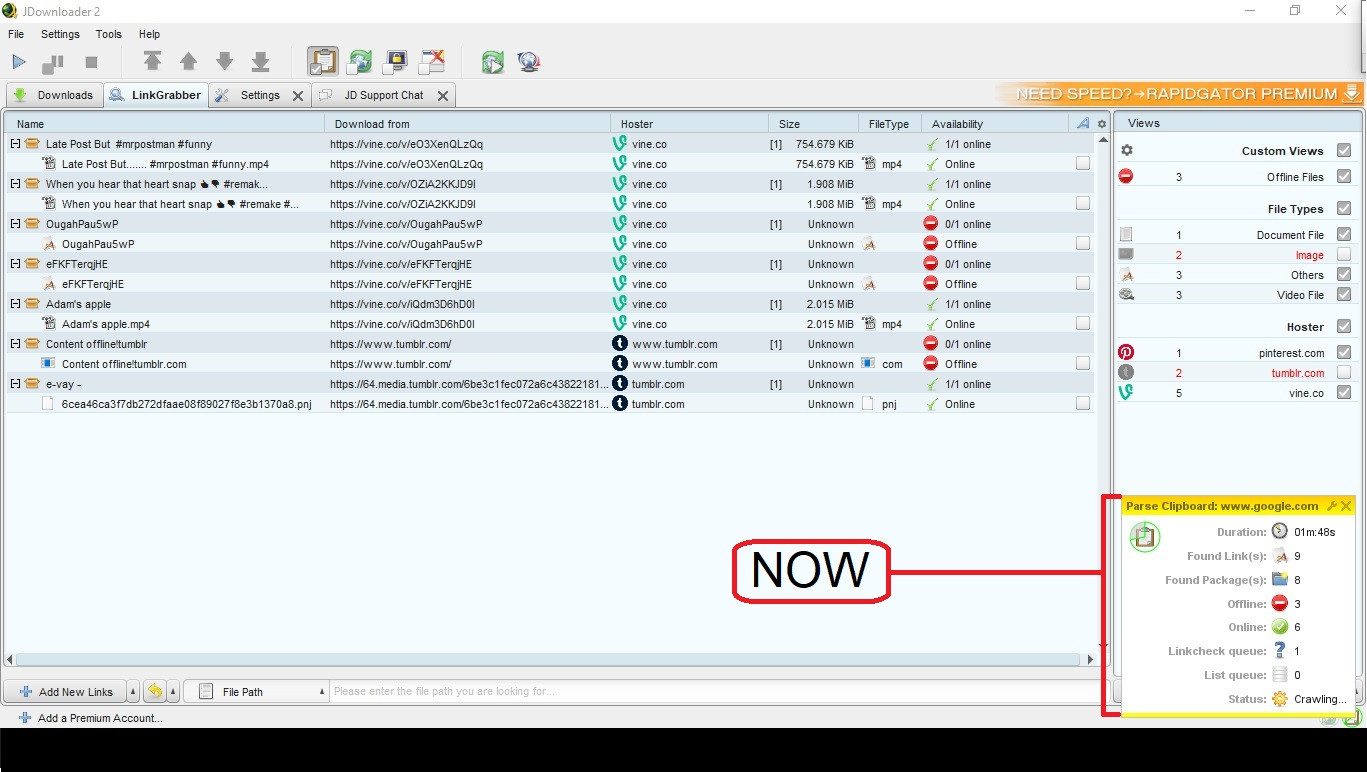1367x772 pixels.
Task: Toggle premium usage toolbar icon with padlock
Action: click(x=395, y=62)
